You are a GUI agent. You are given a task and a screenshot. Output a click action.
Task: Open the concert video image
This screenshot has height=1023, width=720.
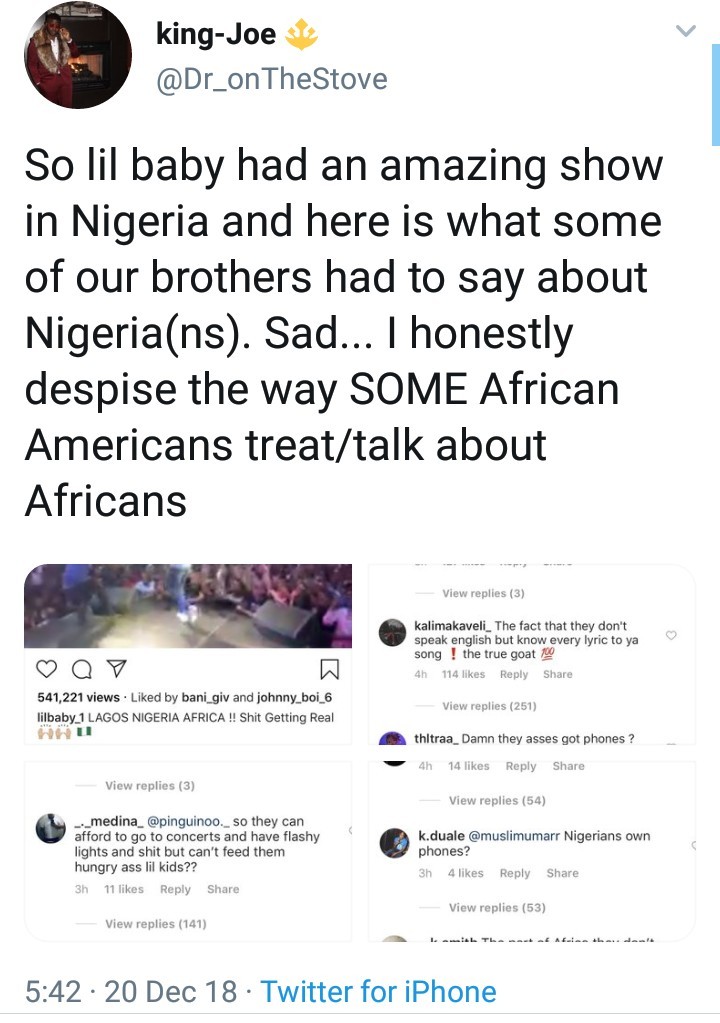point(188,605)
